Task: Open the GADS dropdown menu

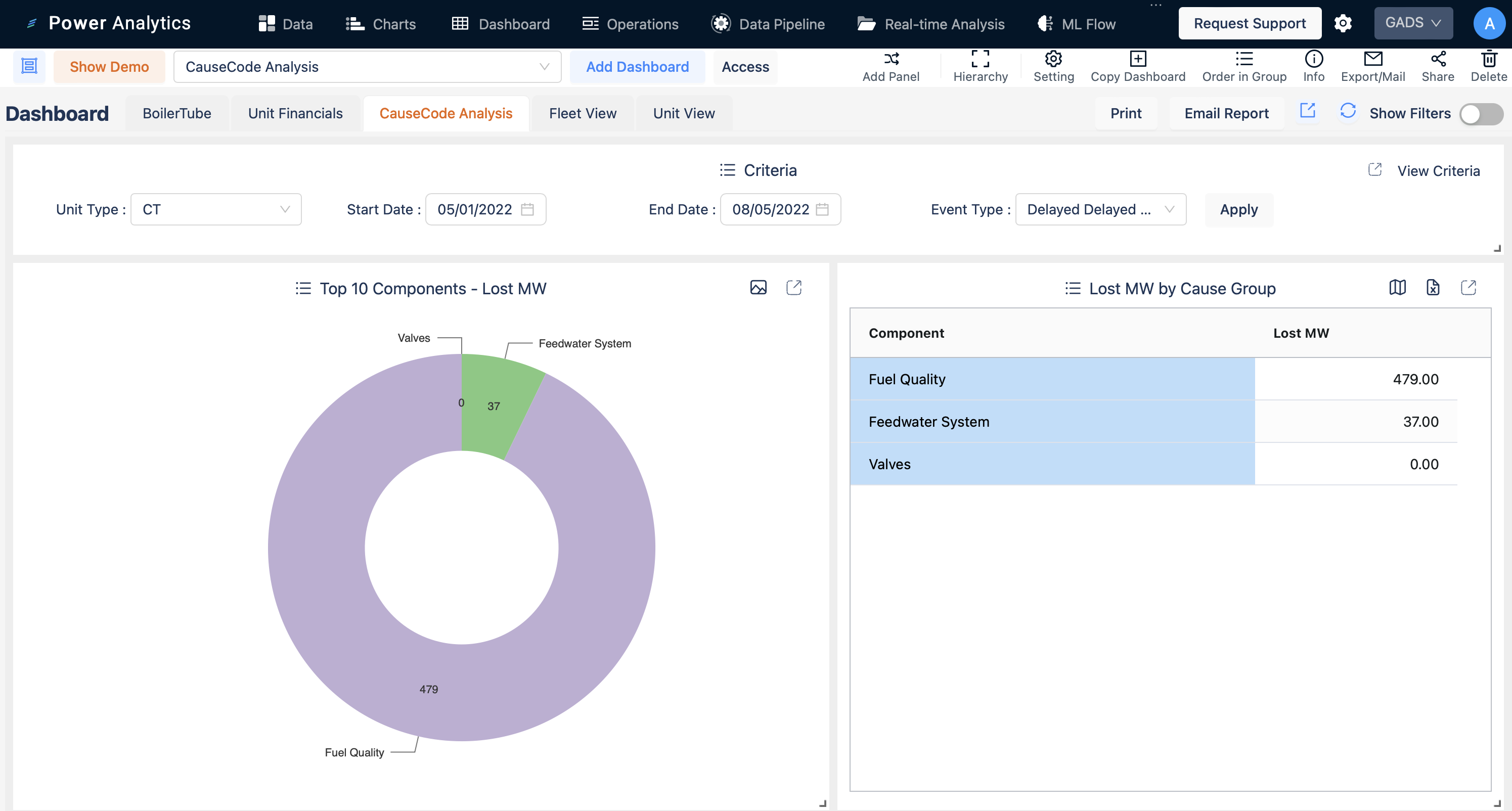Action: tap(1413, 23)
